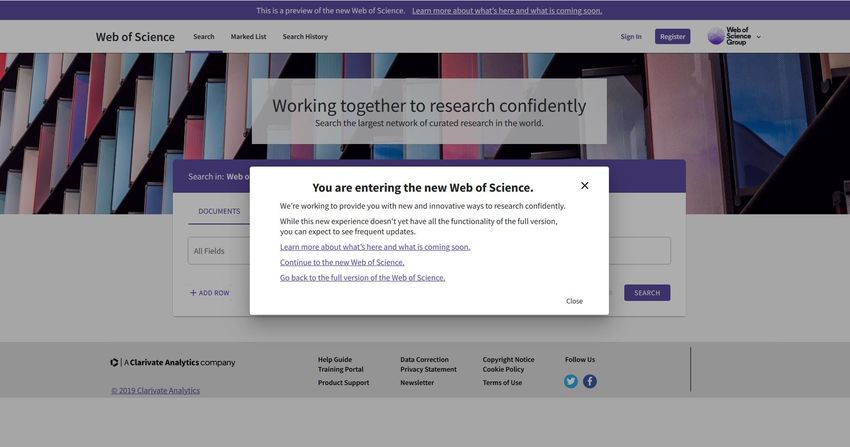The image size is (850, 447).
Task: Open the Twitter follow icon
Action: coord(570,381)
